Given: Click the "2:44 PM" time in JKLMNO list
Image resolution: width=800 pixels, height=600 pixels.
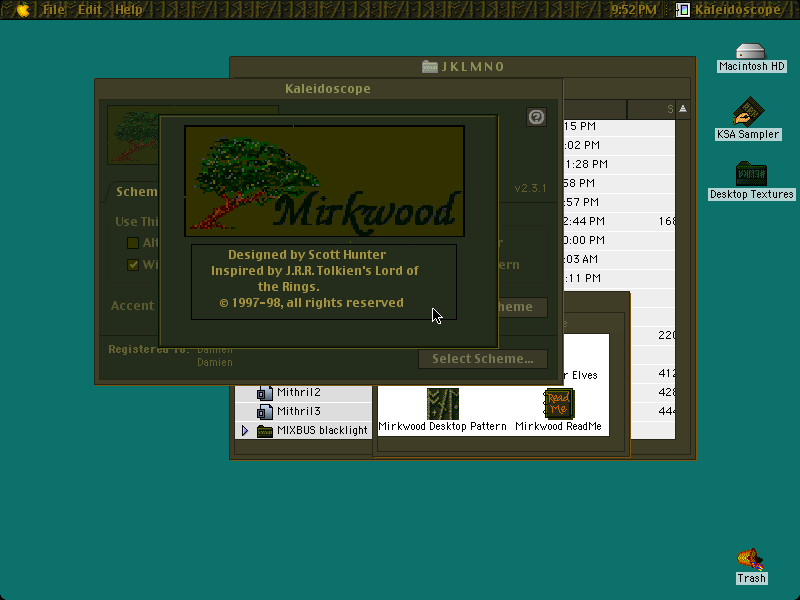Looking at the screenshot, I should [x=584, y=221].
